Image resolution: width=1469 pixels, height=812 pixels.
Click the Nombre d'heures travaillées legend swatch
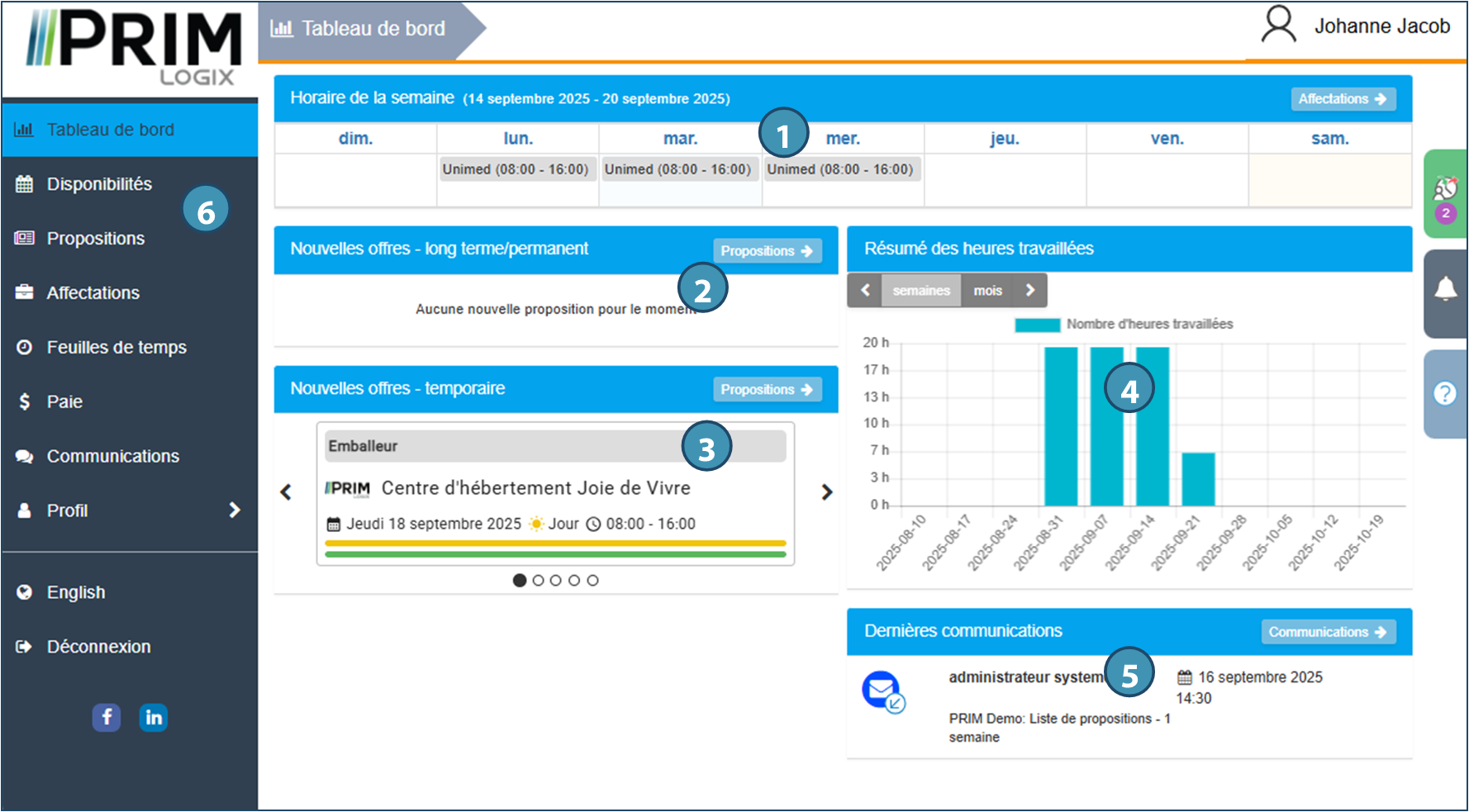(x=1037, y=325)
